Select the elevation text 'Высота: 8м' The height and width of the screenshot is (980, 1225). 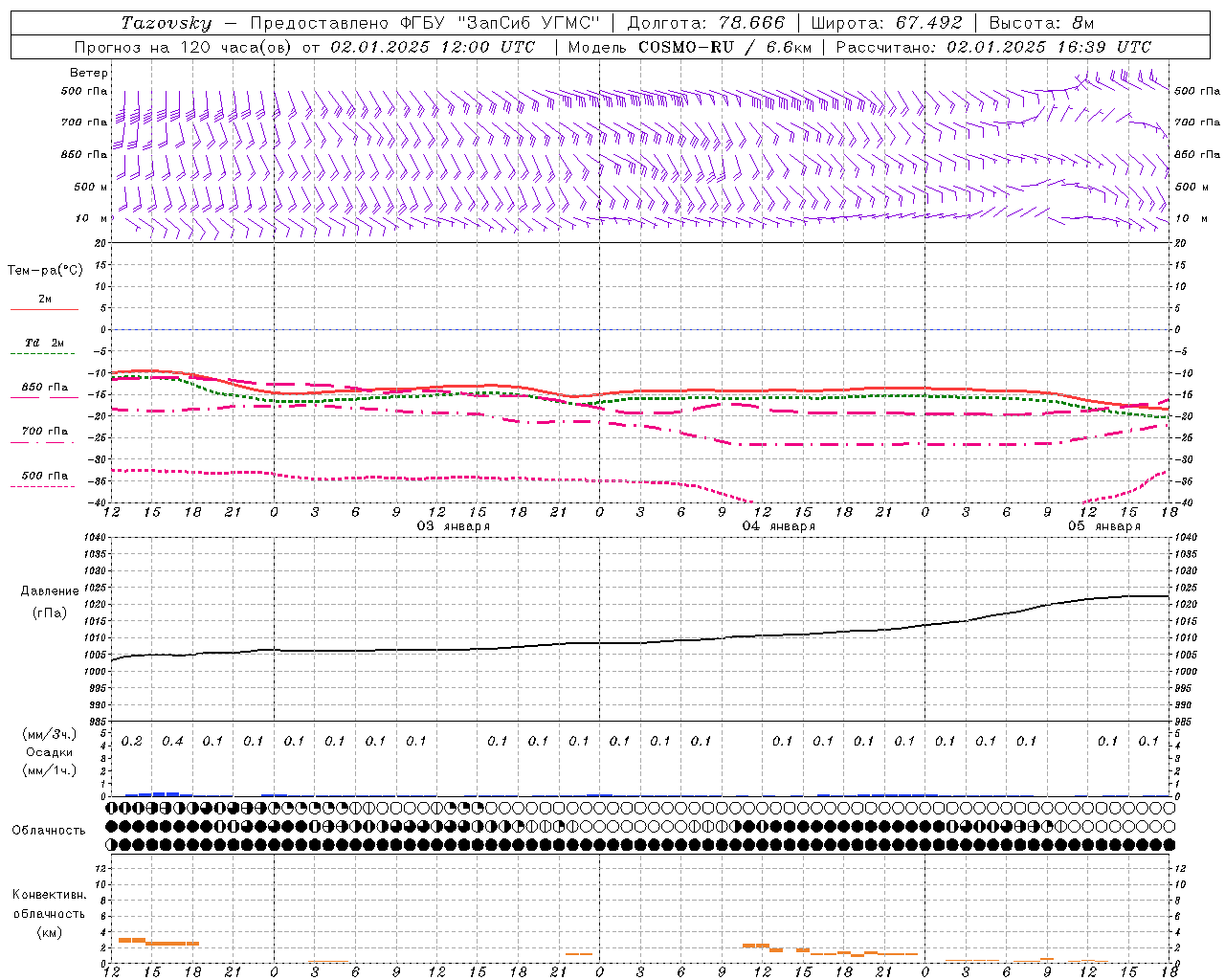pos(1041,23)
